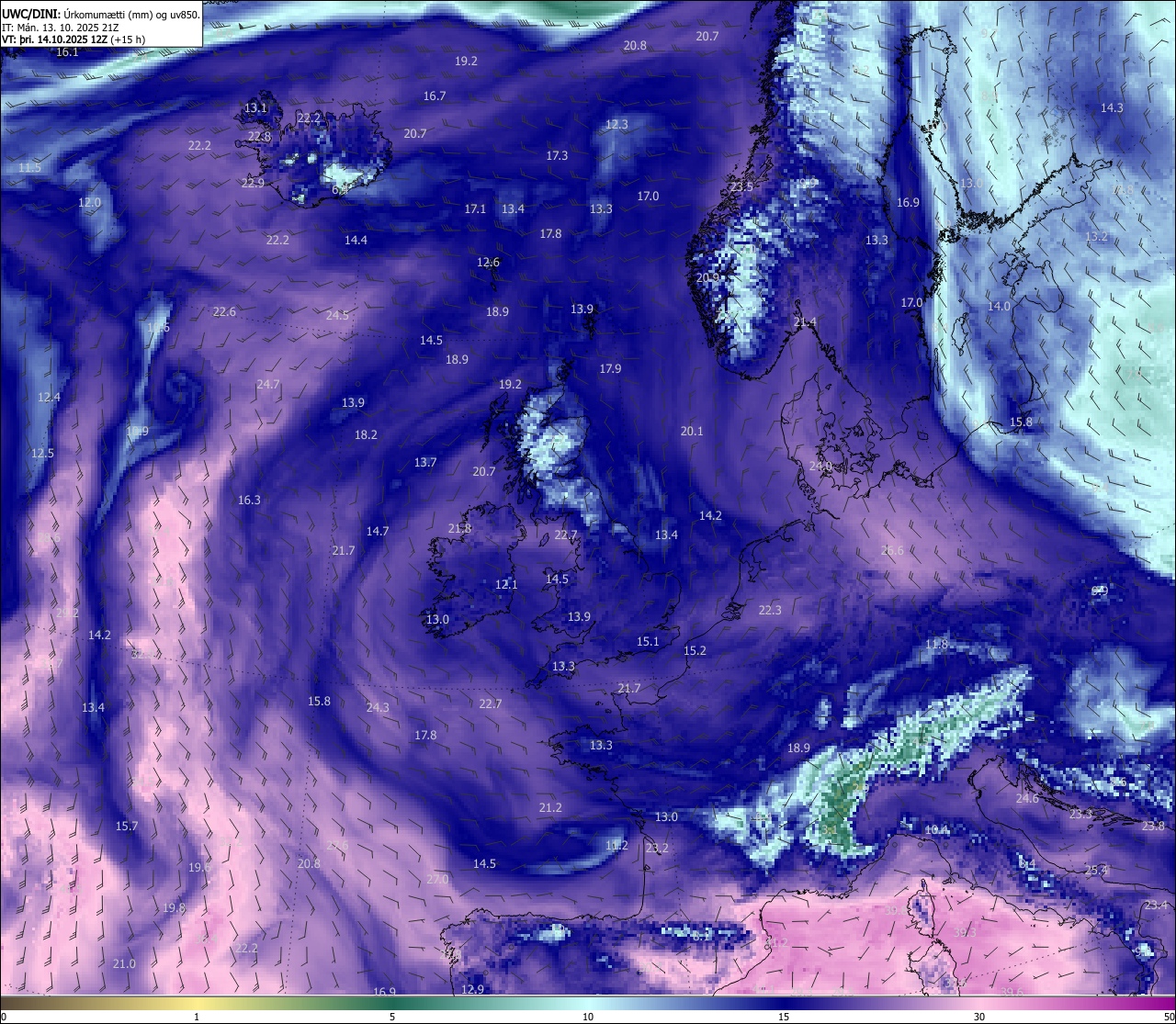Click the 14.4 value south of Iceland
This screenshot has width=1176, height=1024.
(356, 241)
